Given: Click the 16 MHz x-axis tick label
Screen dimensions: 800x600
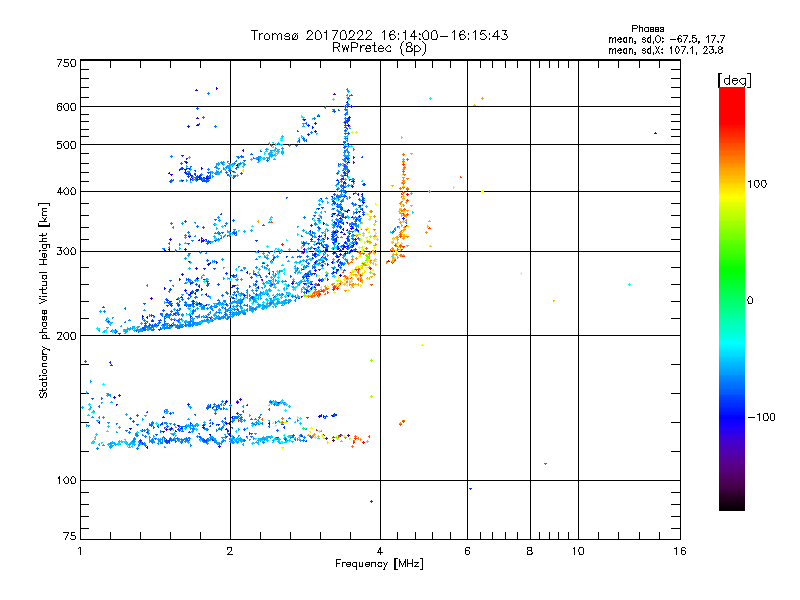Looking at the screenshot, I should [680, 551].
